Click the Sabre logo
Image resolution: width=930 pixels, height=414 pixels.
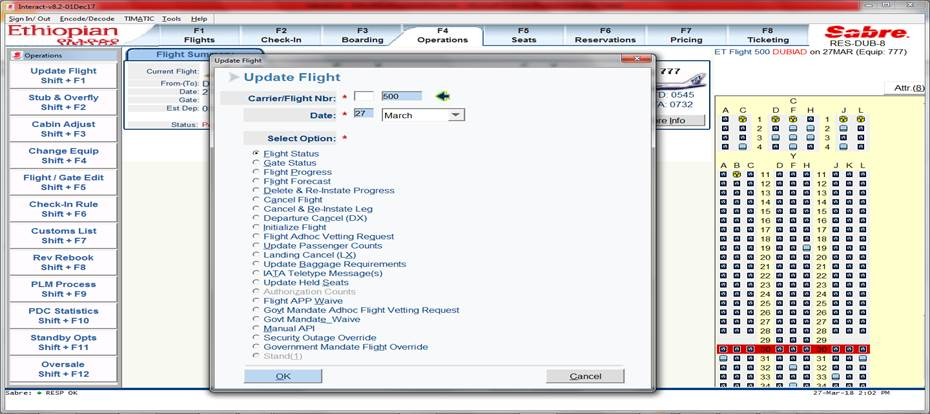(867, 32)
